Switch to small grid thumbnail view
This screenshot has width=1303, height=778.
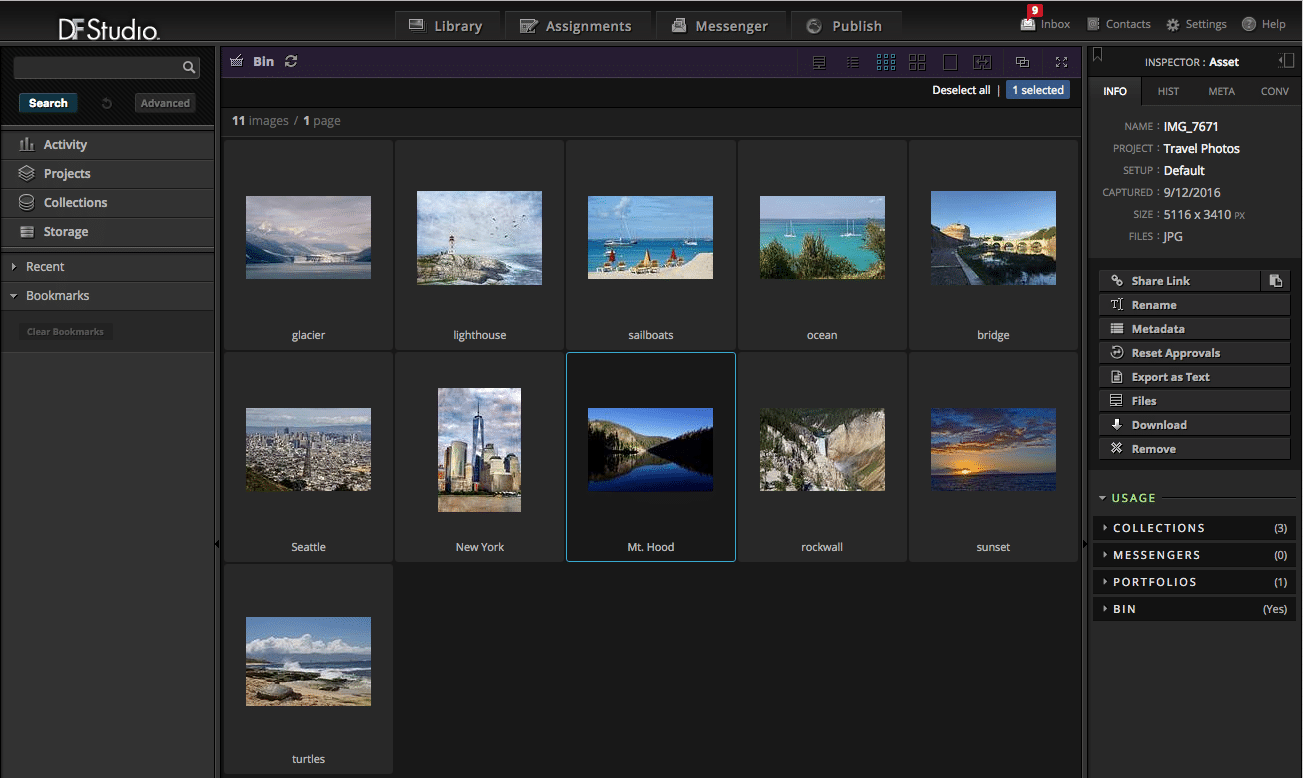click(885, 62)
